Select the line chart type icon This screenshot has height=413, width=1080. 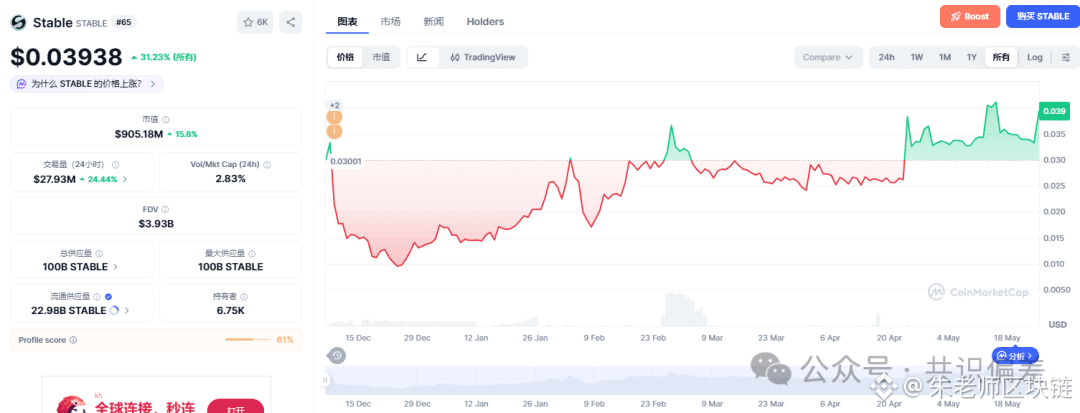(423, 57)
